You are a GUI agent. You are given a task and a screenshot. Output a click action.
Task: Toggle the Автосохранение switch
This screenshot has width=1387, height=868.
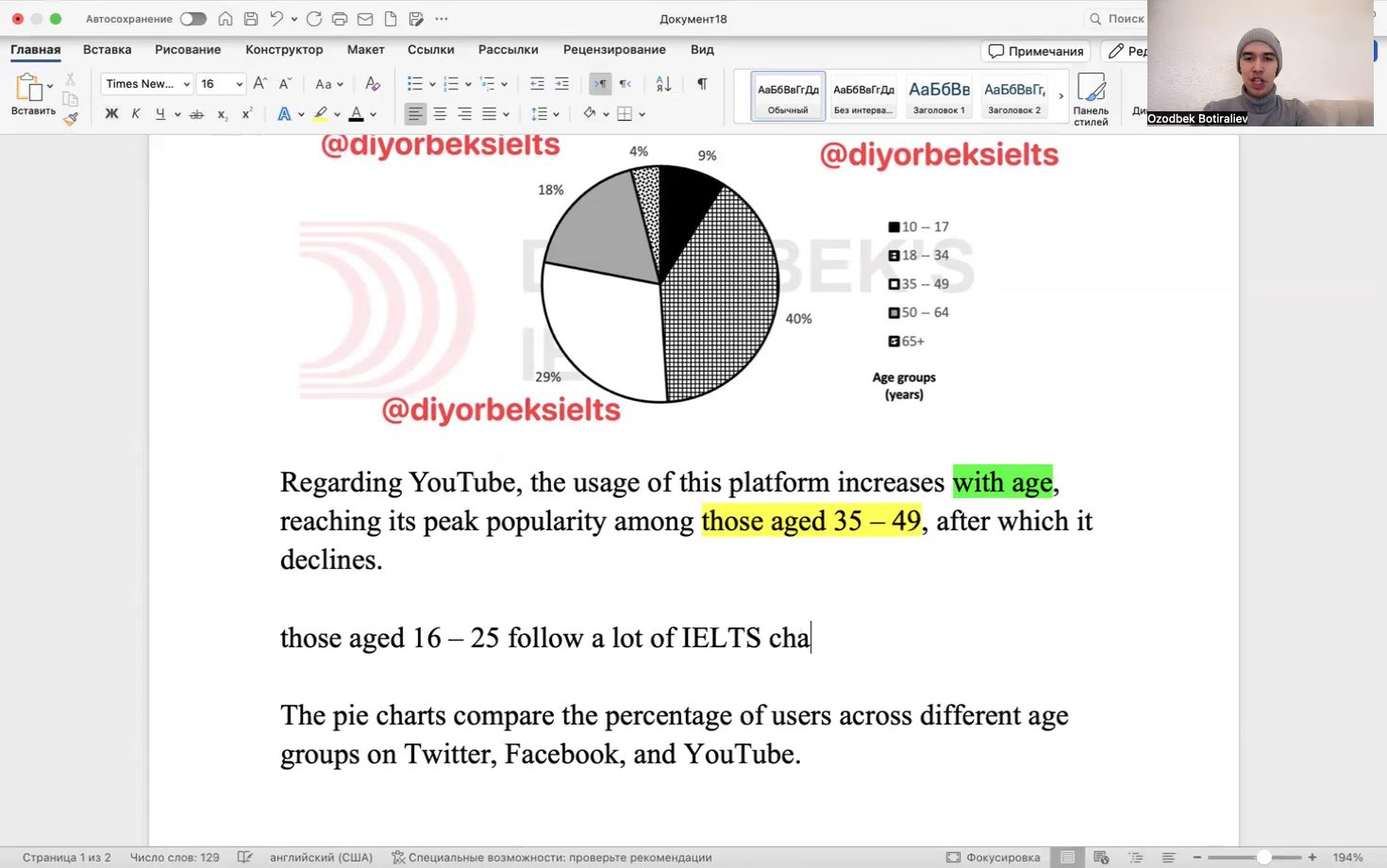point(193,19)
